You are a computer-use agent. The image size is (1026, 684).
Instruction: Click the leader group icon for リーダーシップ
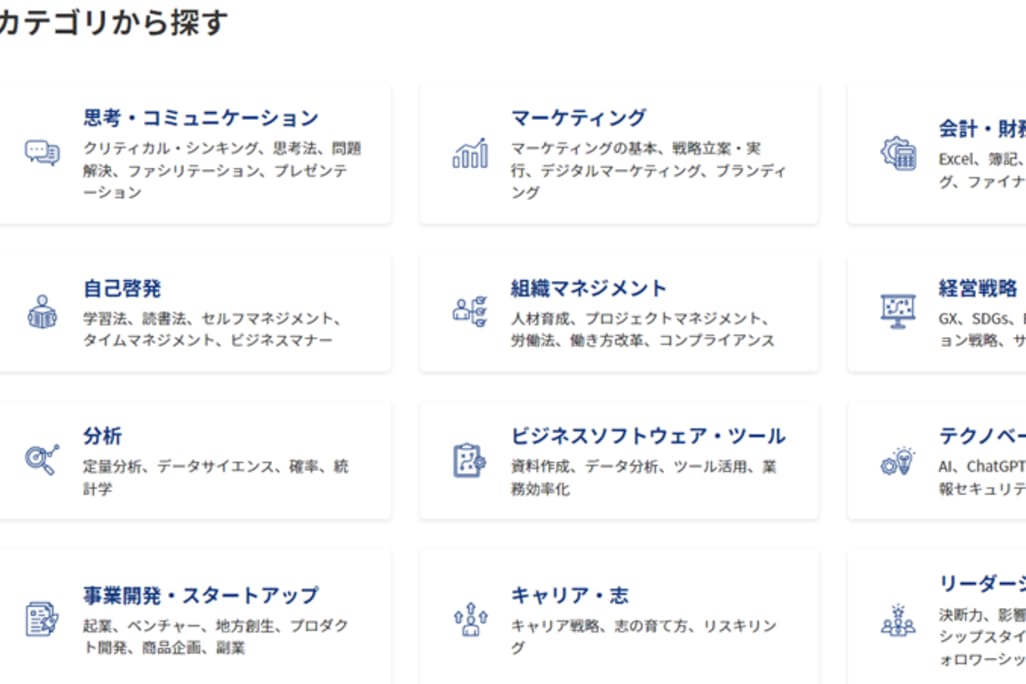(898, 619)
